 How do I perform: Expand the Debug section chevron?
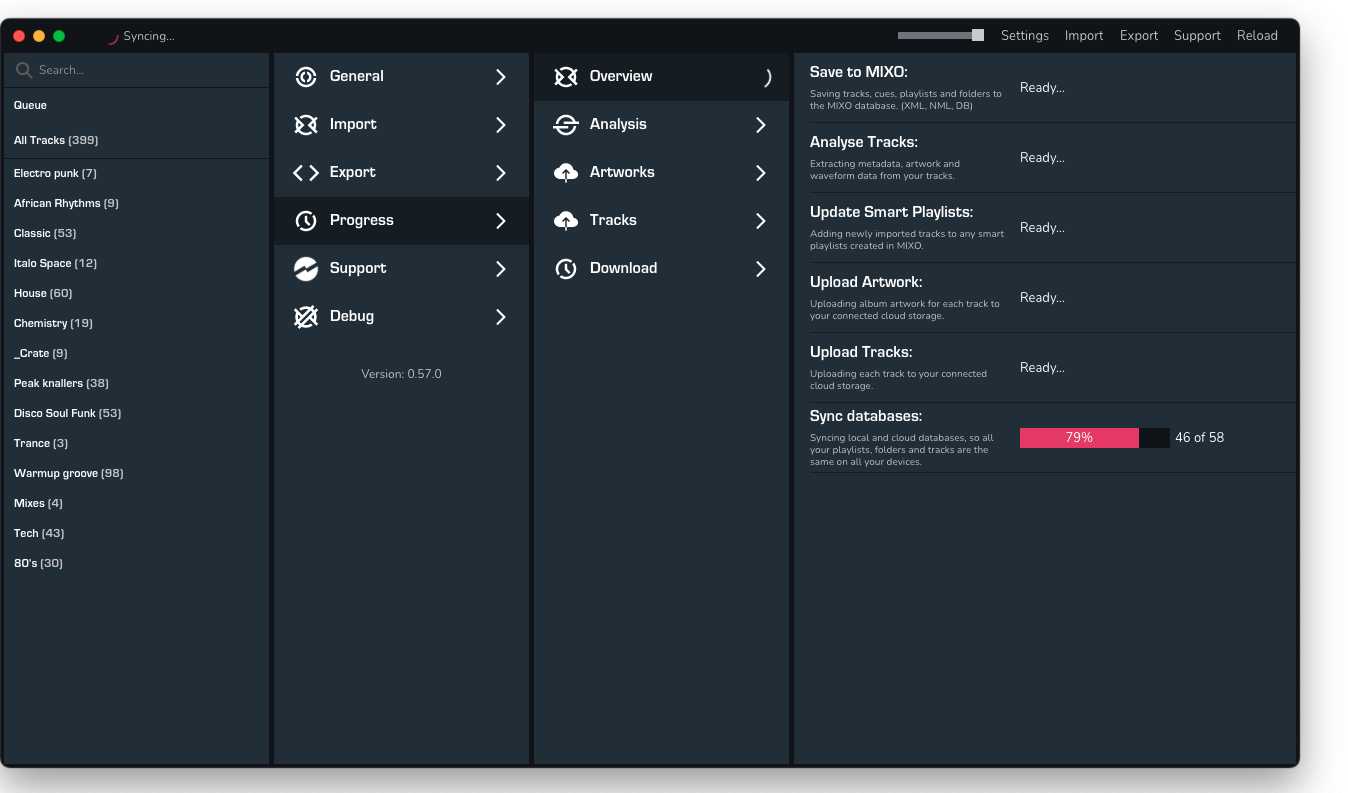pos(501,317)
